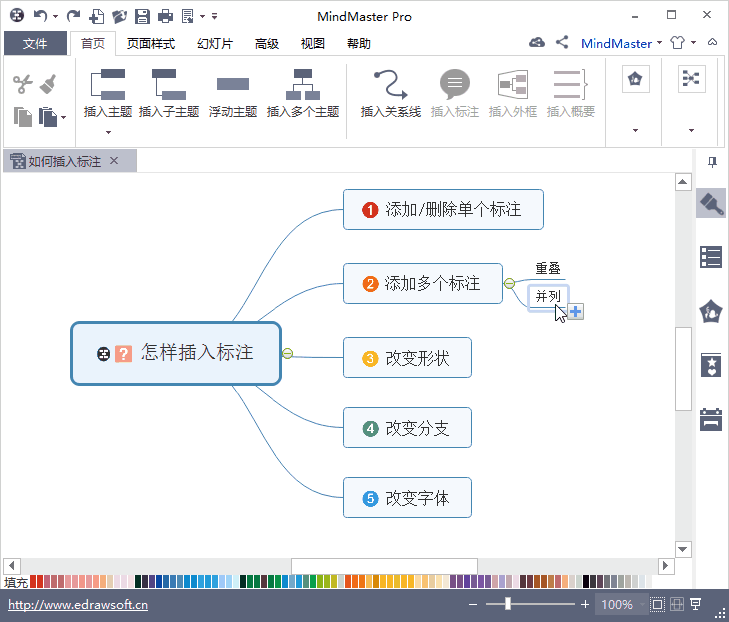Image resolution: width=729 pixels, height=622 pixels.
Task: Open the 文件 file menu
Action: 35,43
